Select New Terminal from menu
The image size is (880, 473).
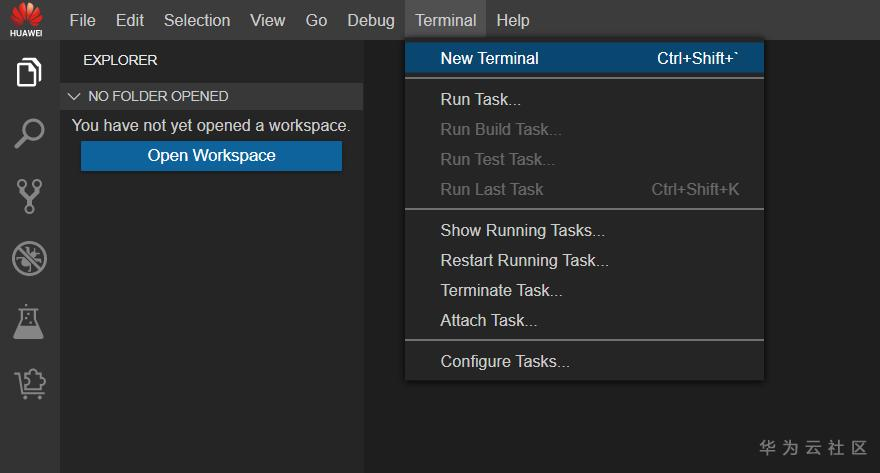click(489, 59)
